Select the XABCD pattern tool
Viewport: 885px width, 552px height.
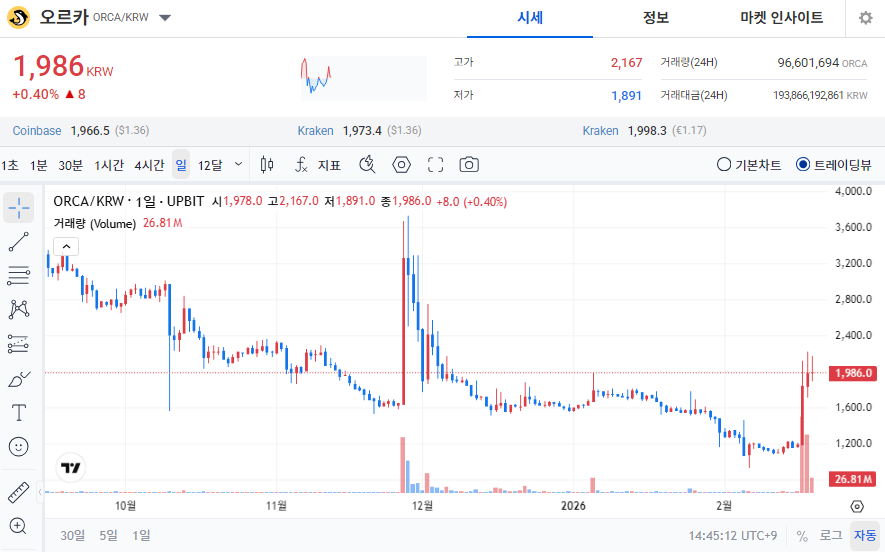pos(19,309)
